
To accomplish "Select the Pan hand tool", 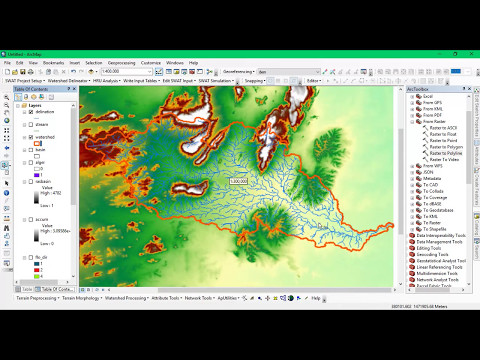I will click(x=6, y=113).
